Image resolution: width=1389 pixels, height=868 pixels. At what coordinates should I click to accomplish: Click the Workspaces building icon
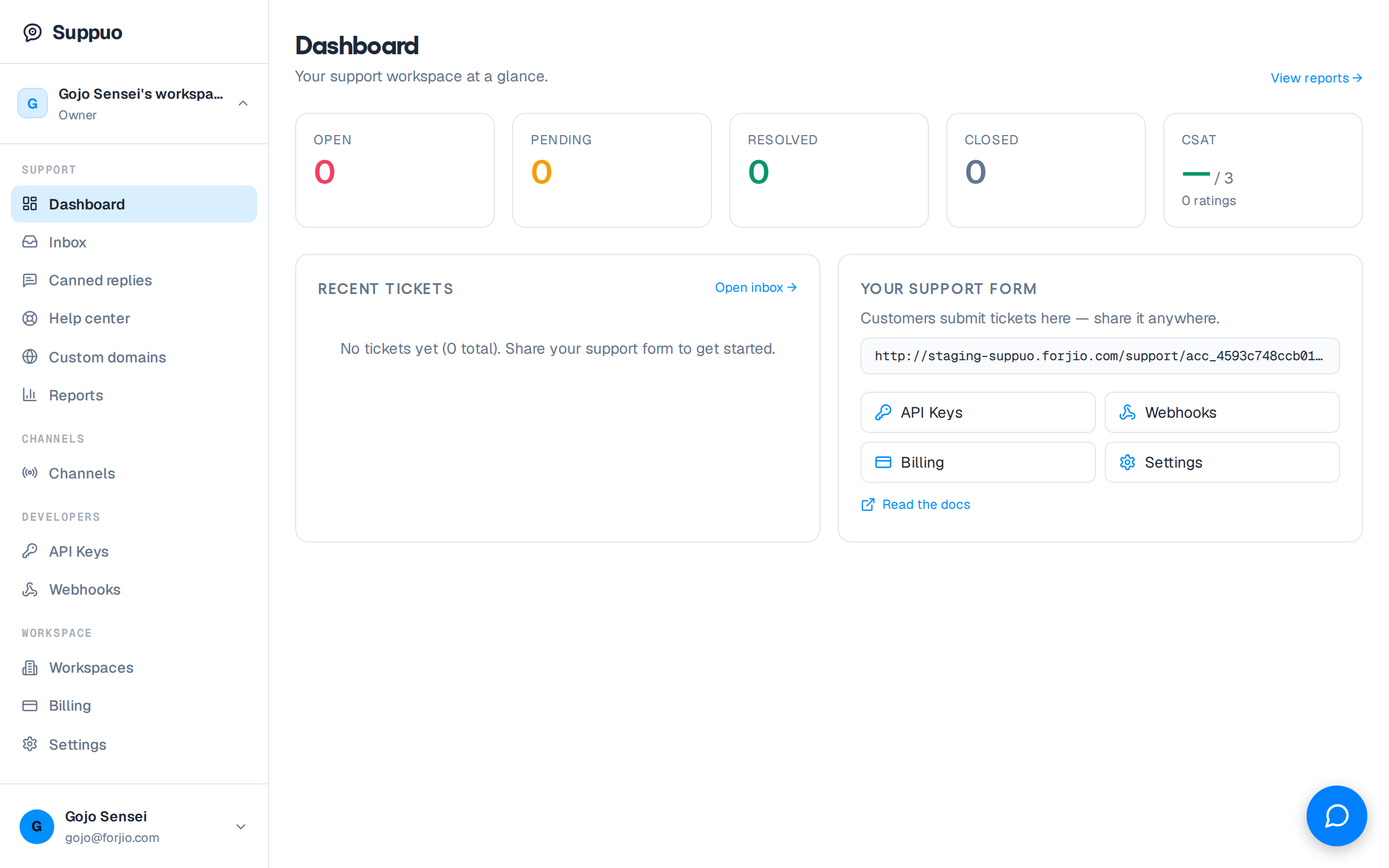30,668
